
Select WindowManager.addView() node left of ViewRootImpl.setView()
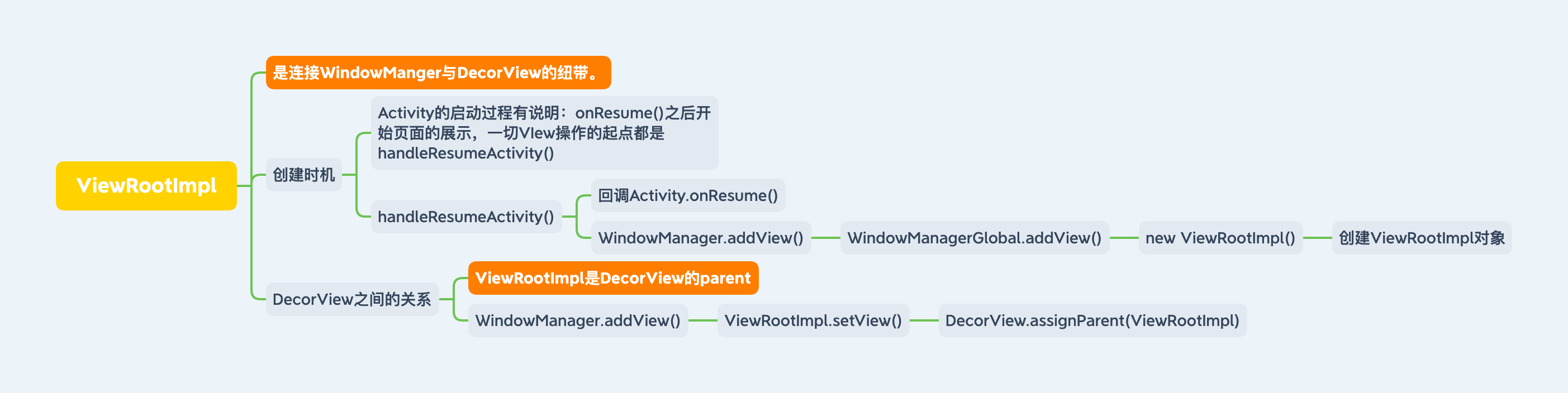(578, 320)
